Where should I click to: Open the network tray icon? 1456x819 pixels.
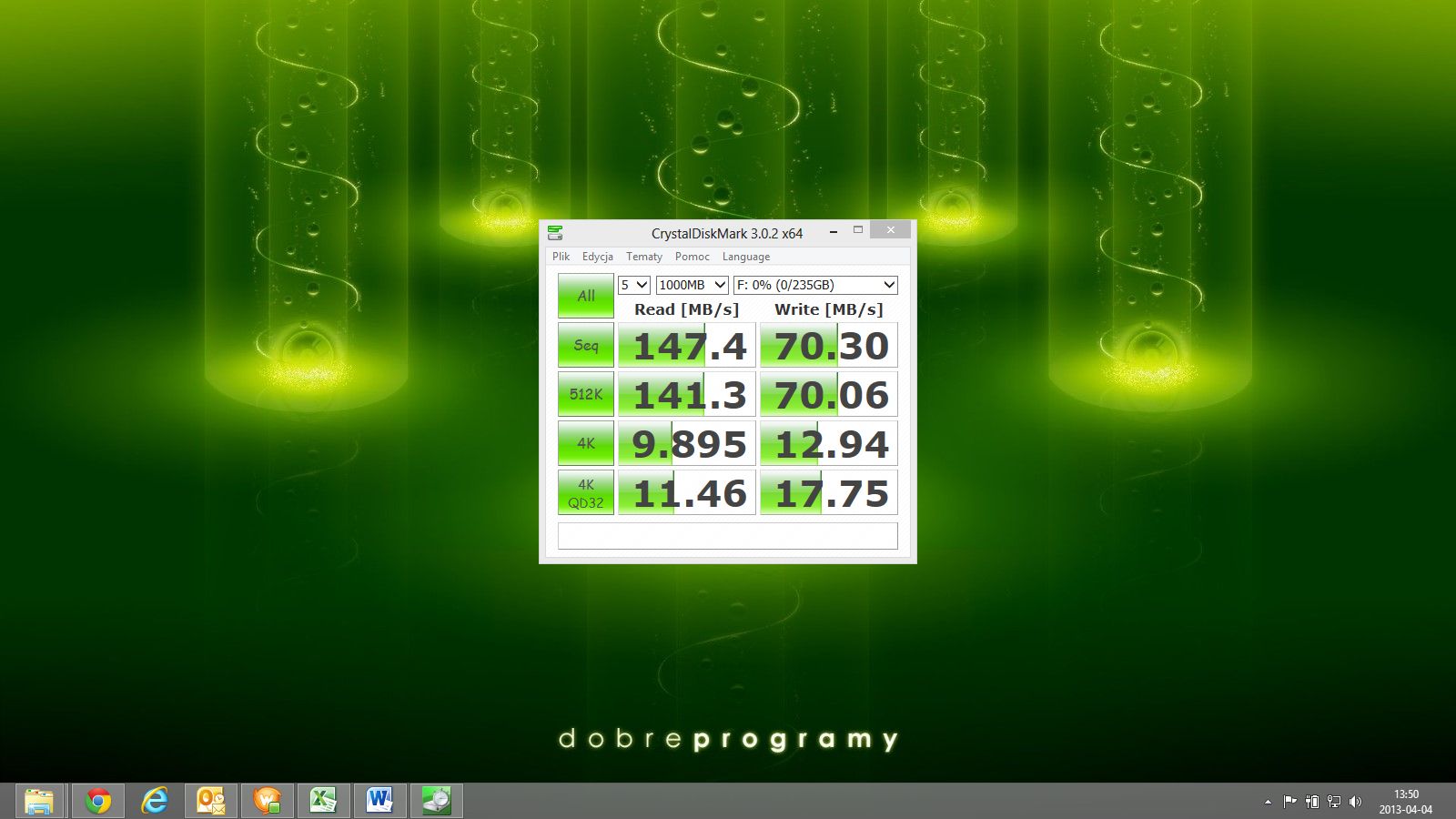[x=1334, y=802]
